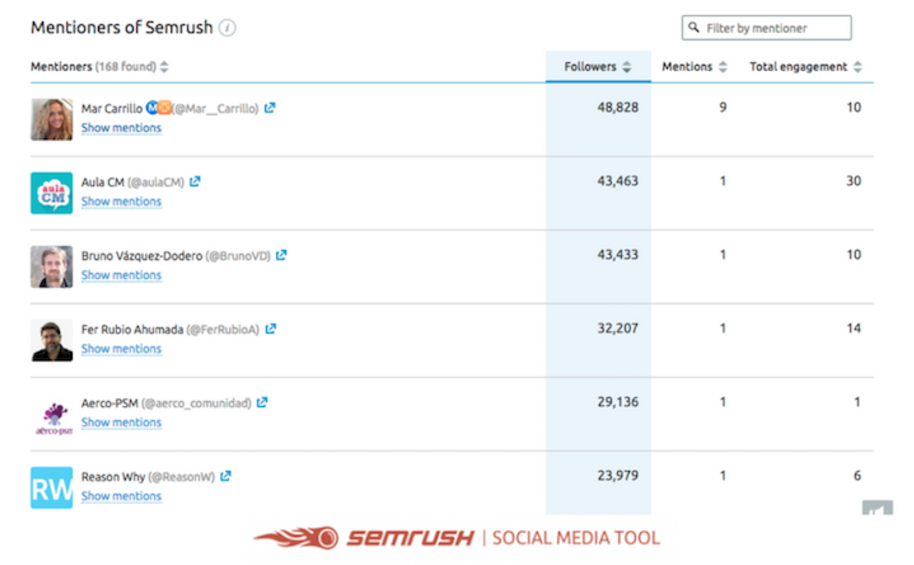Show mentions for Bruno Vázquez-Dodero
This screenshot has height=565, width=914.
121,275
